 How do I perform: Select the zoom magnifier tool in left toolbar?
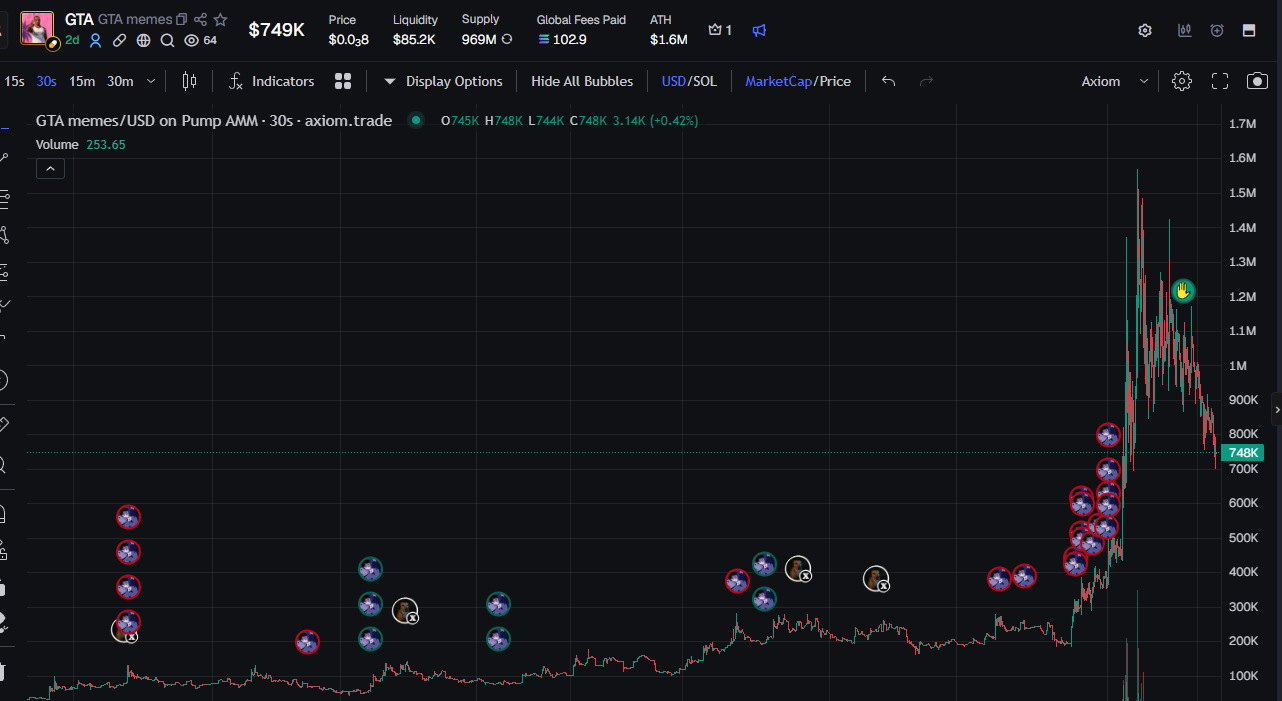[x=3, y=465]
